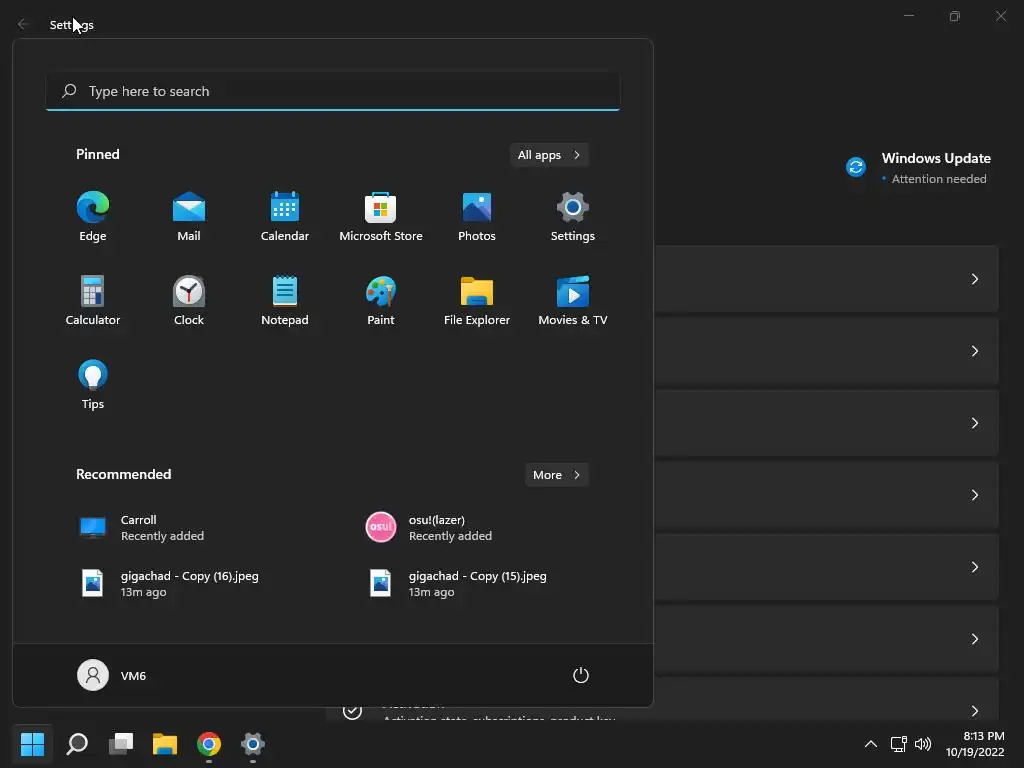Open File Explorer from taskbar

pyautogui.click(x=165, y=743)
